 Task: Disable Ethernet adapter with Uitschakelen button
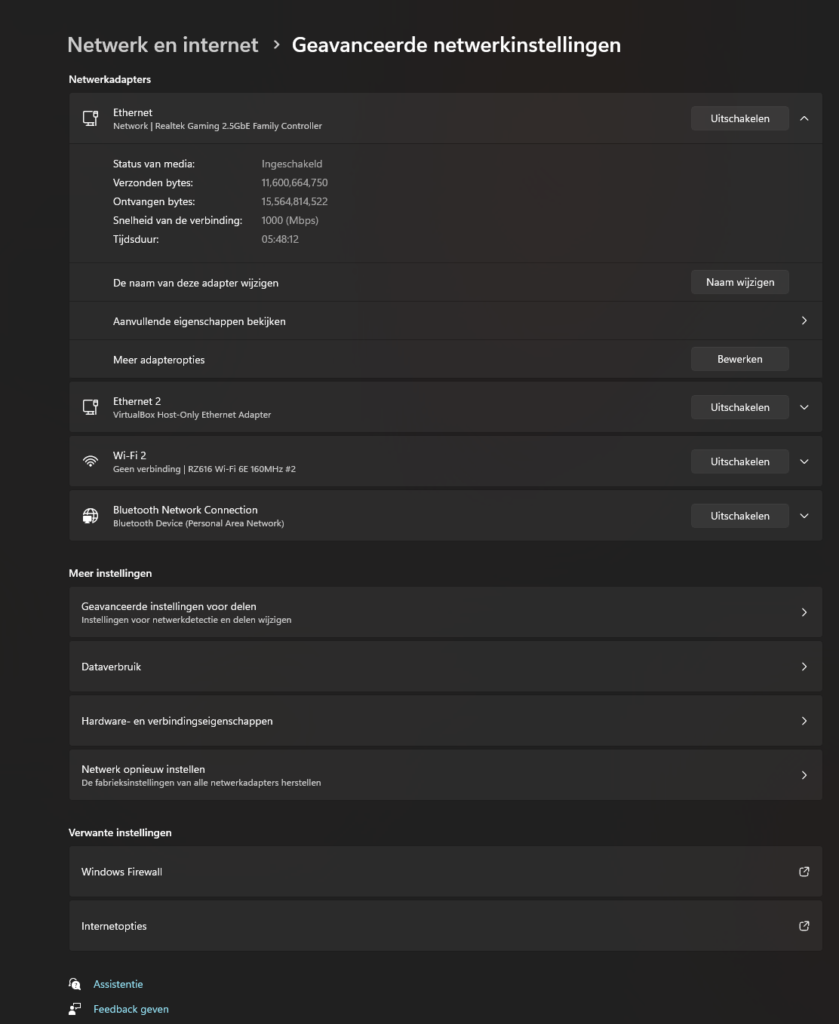[740, 118]
